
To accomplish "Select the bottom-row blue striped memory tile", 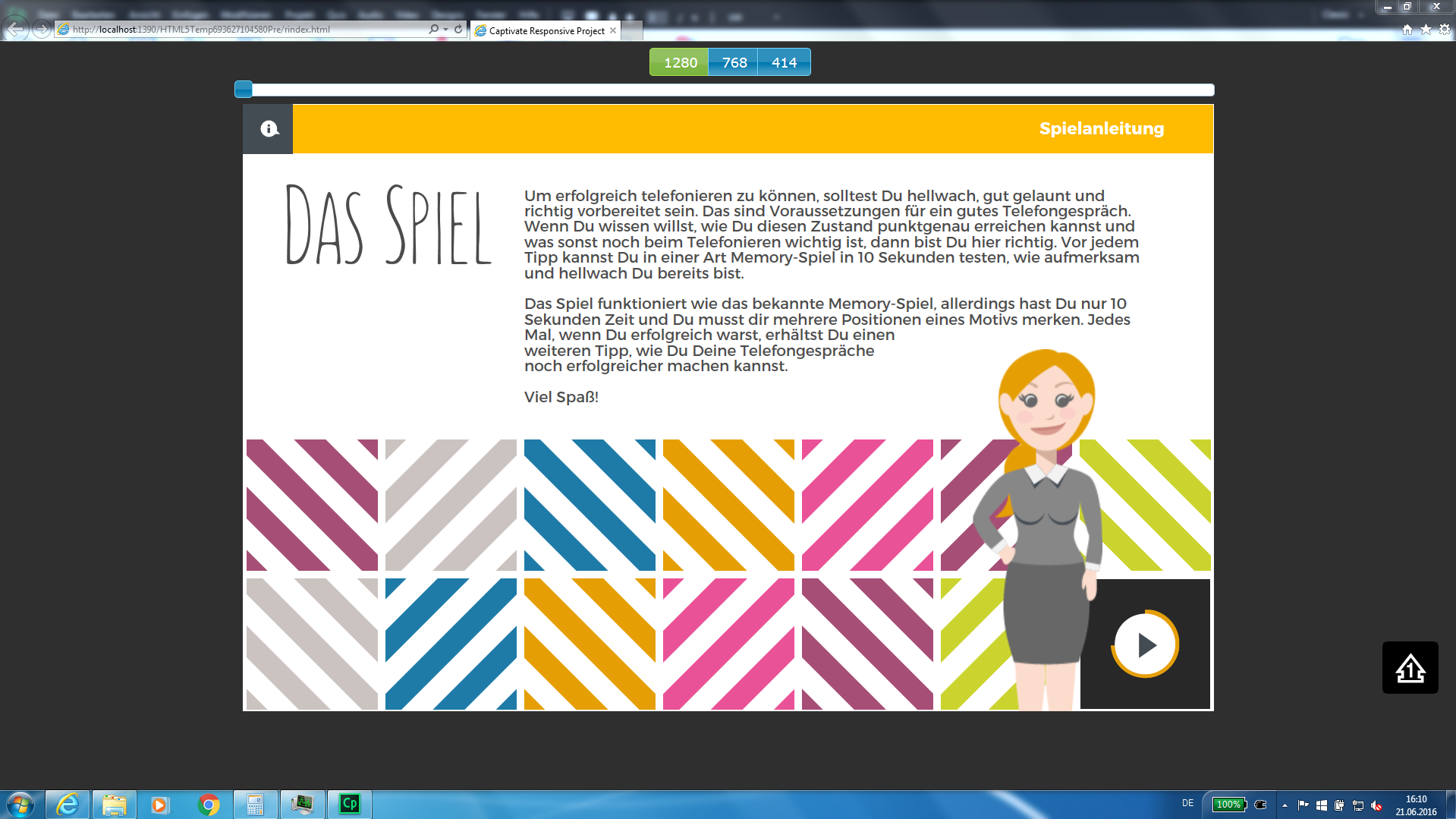I will tap(451, 644).
